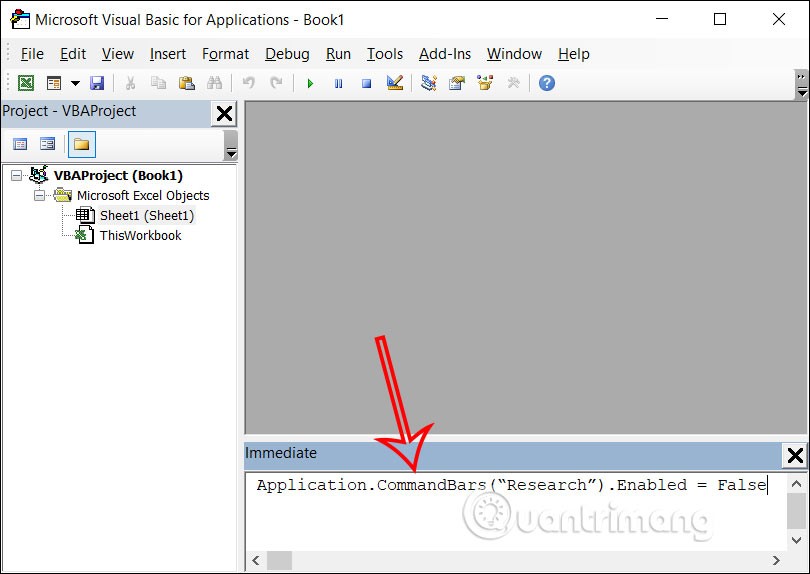Open the Debug menu
Viewport: 810px width, 574px height.
click(287, 54)
